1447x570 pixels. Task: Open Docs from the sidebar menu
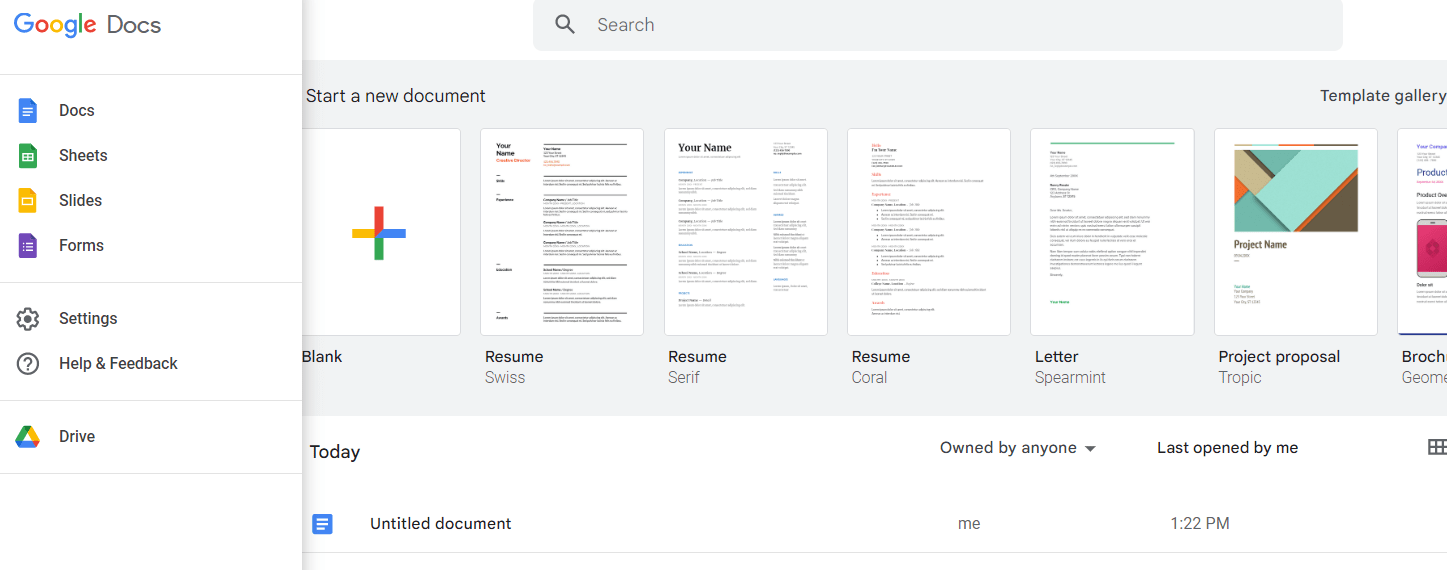click(151, 110)
